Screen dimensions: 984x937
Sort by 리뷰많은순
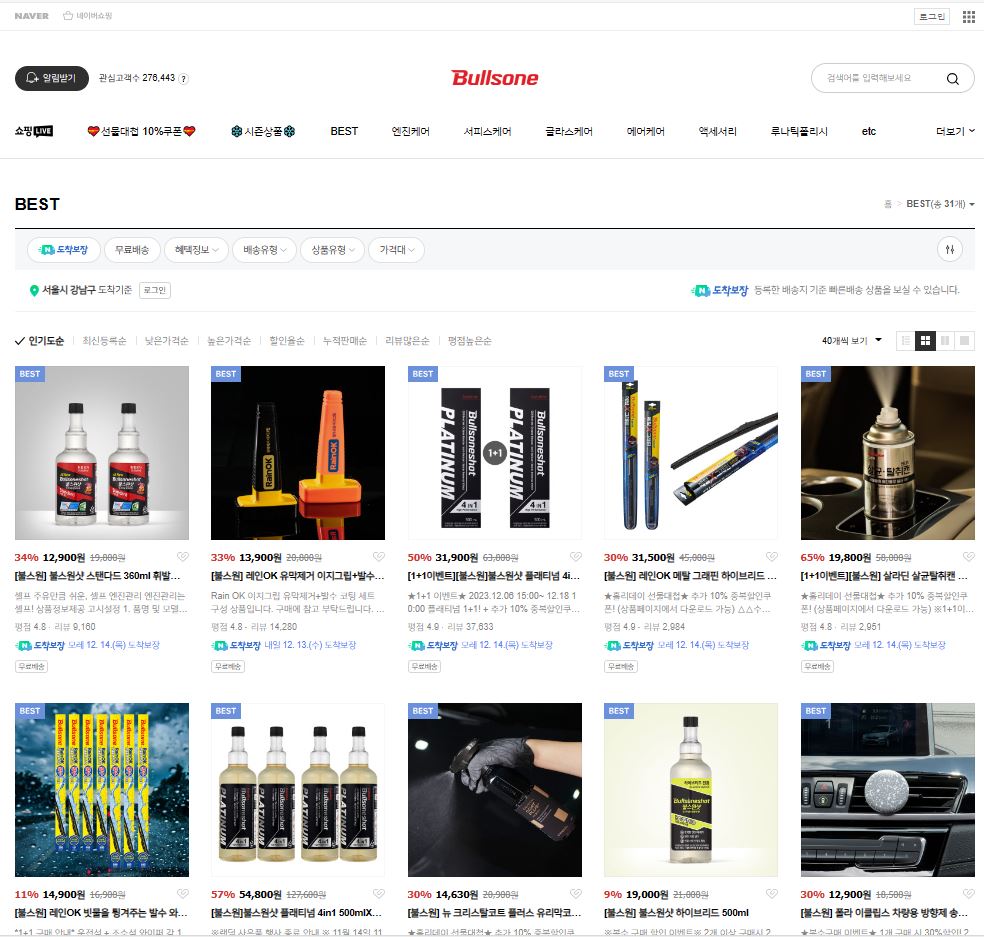(407, 341)
